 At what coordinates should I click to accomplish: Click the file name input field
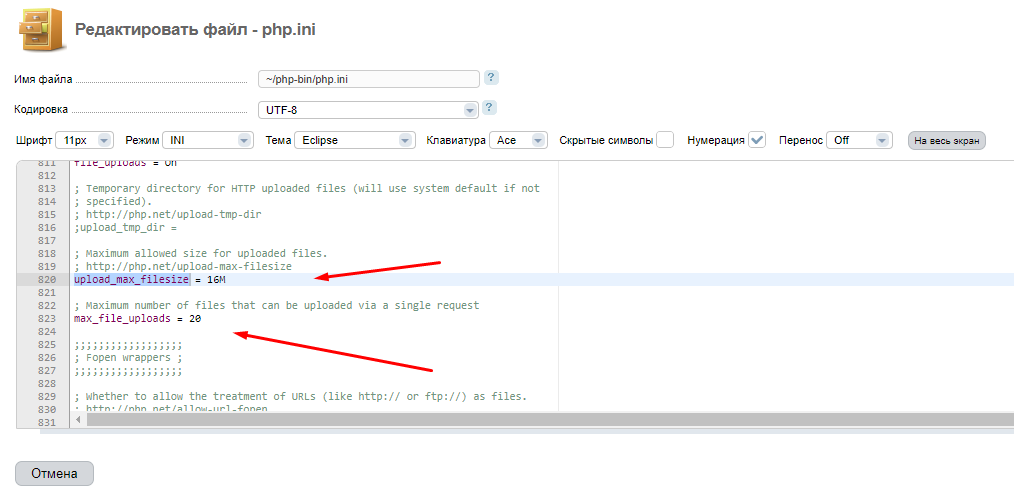[x=368, y=79]
